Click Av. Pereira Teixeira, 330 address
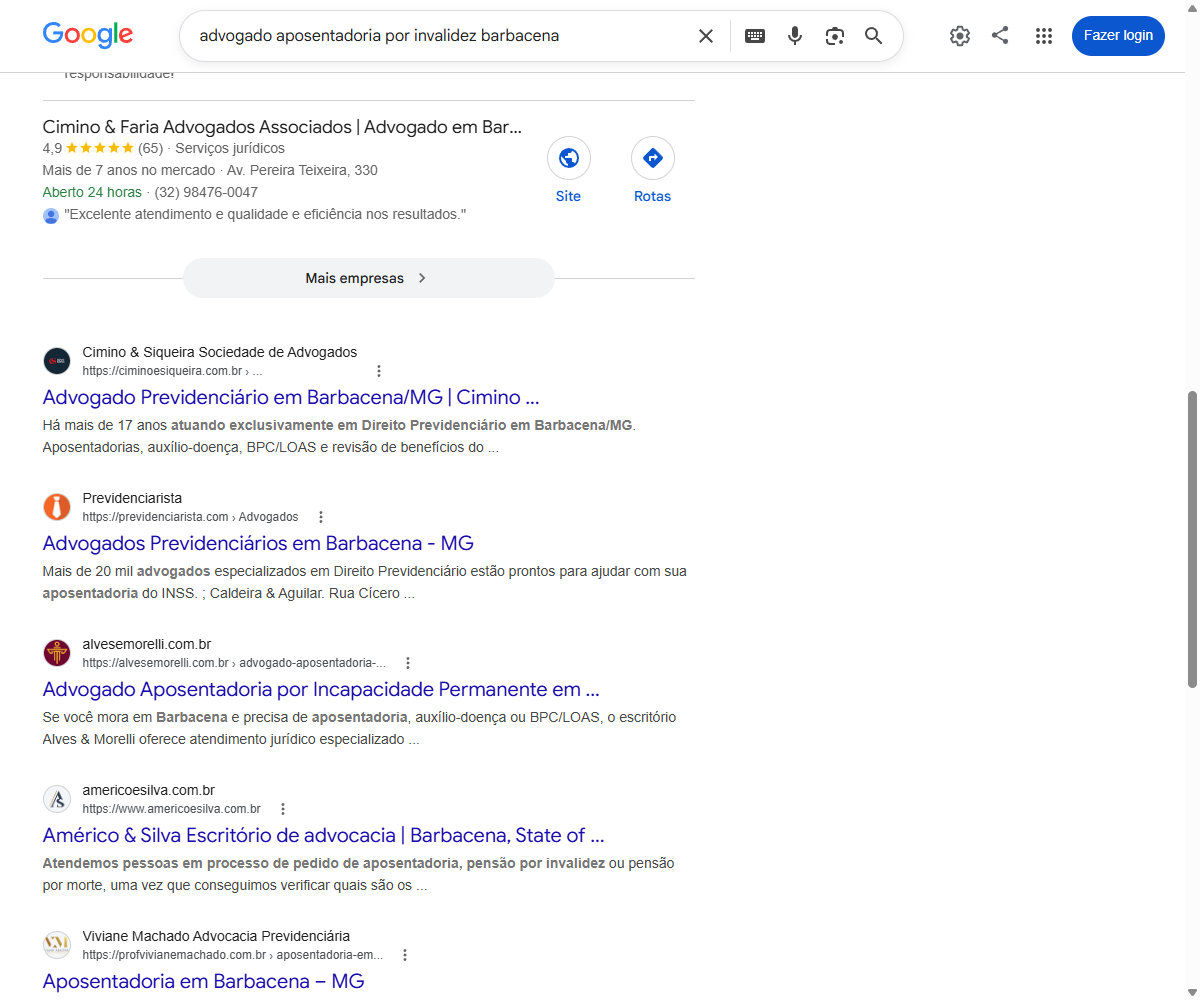 click(x=302, y=170)
